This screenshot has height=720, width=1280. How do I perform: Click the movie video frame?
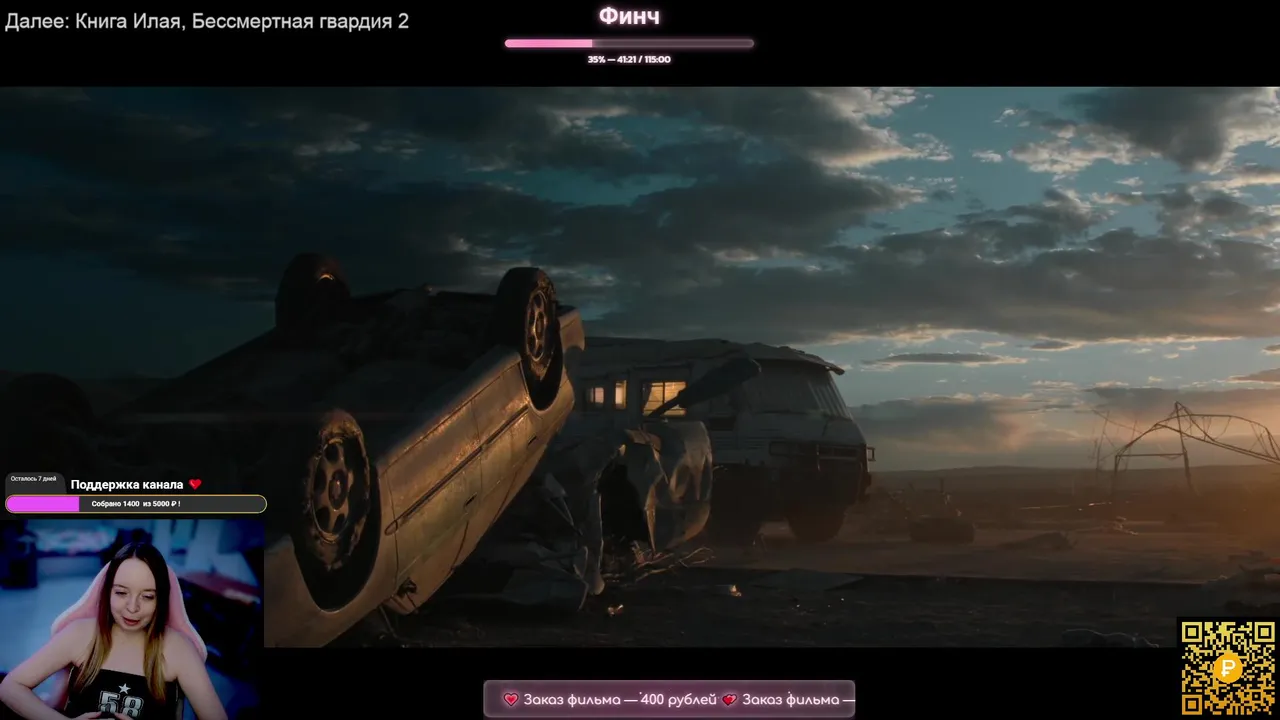pos(640,366)
